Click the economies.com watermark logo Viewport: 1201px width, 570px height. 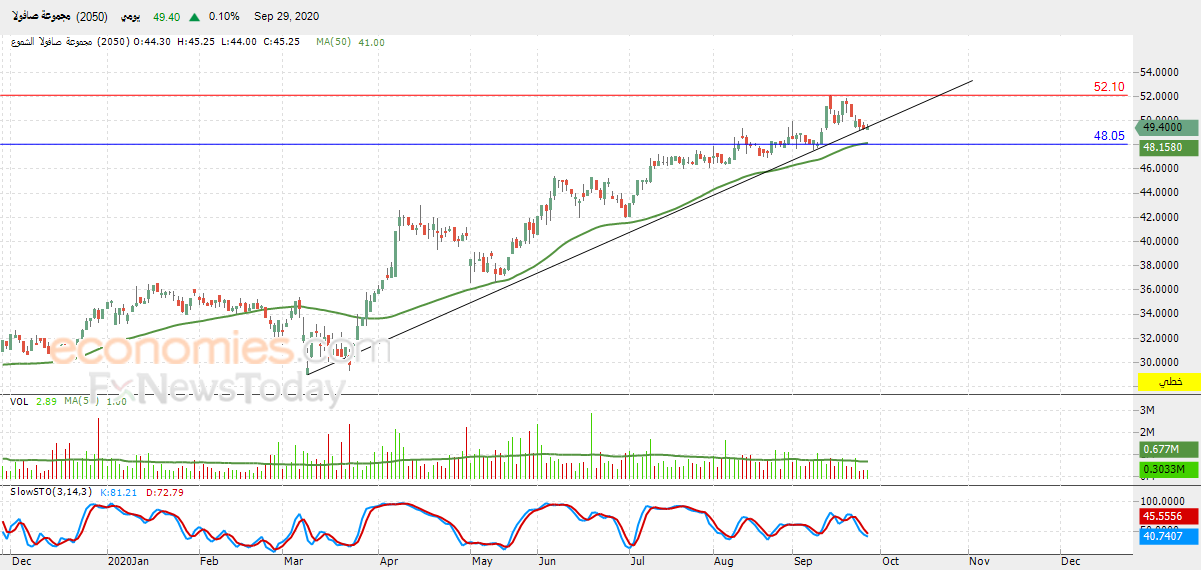tap(220, 350)
